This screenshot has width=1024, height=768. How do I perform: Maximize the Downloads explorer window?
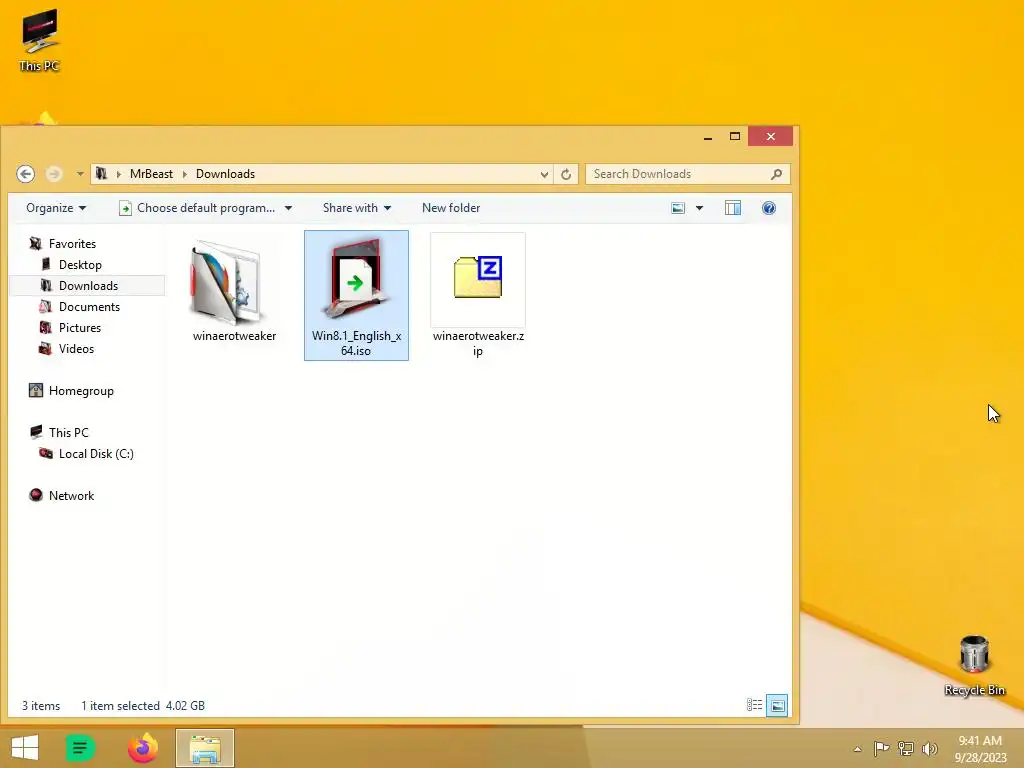click(x=735, y=136)
